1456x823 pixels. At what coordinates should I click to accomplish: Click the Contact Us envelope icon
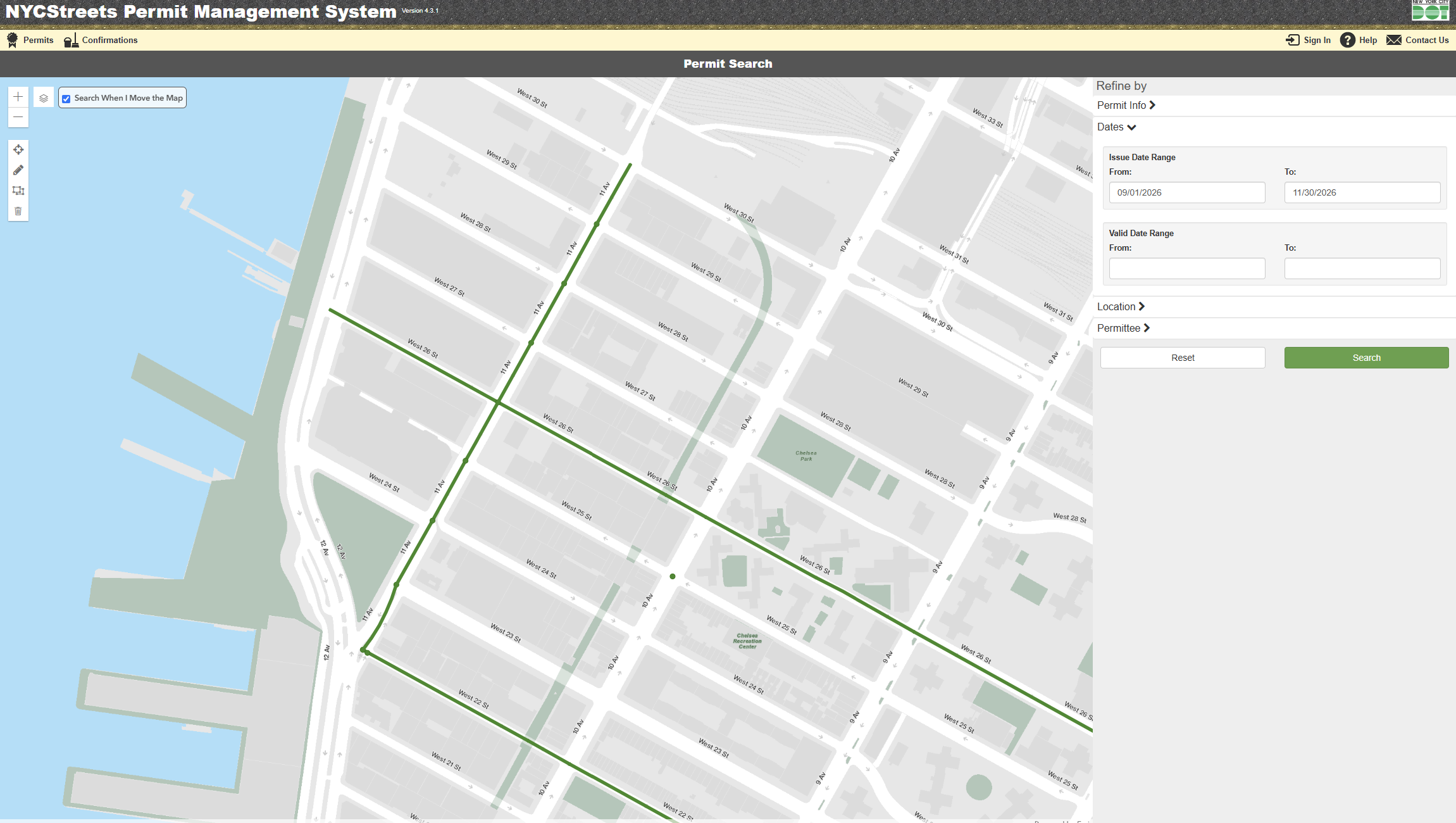click(1394, 40)
